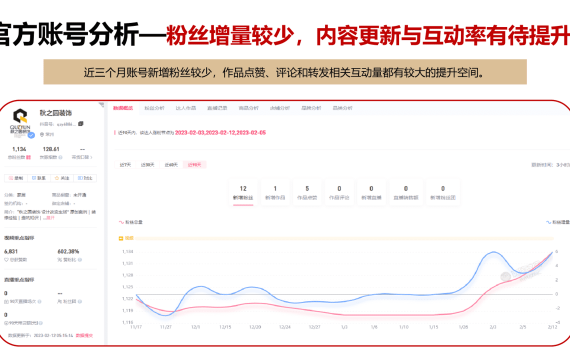Click the info icon beside 90-day live sessions
The image size is (570, 360).
[x=39, y=301]
